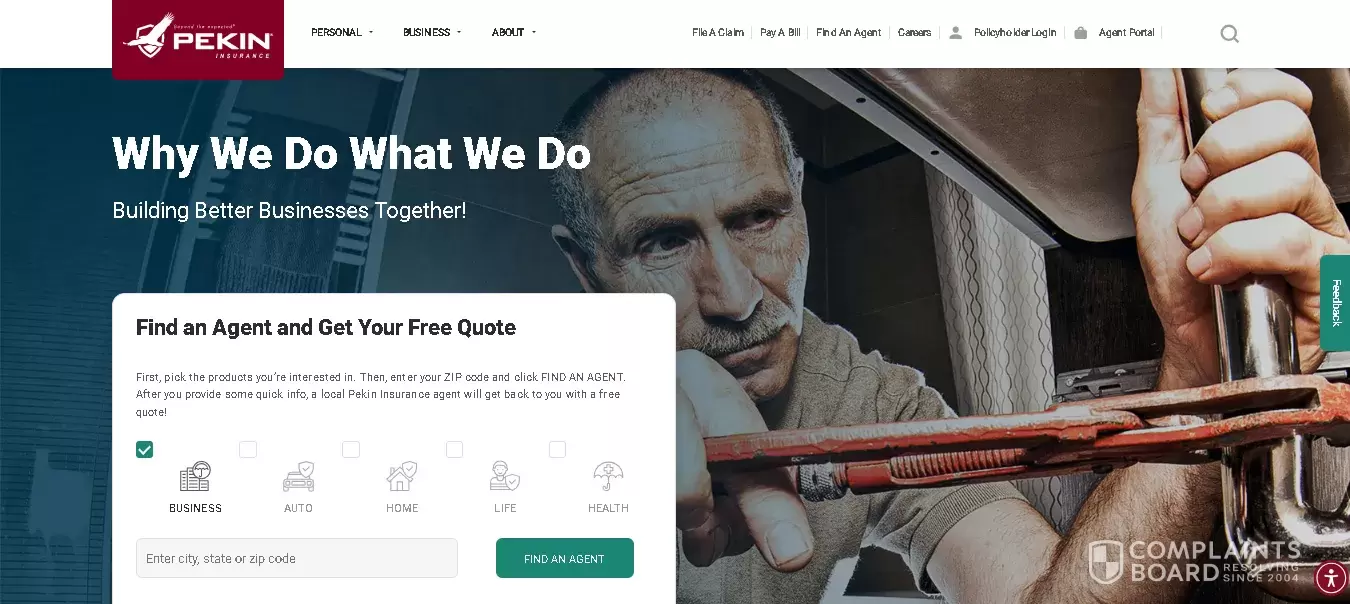
Task: Check the Auto product checkbox
Action: (248, 450)
